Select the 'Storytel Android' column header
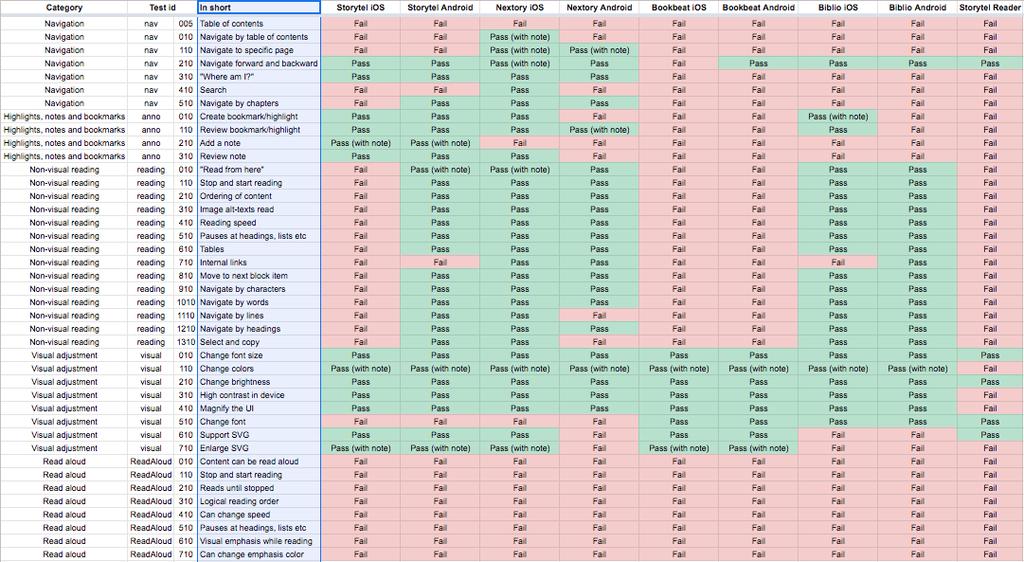The width and height of the screenshot is (1024, 562). pos(440,8)
